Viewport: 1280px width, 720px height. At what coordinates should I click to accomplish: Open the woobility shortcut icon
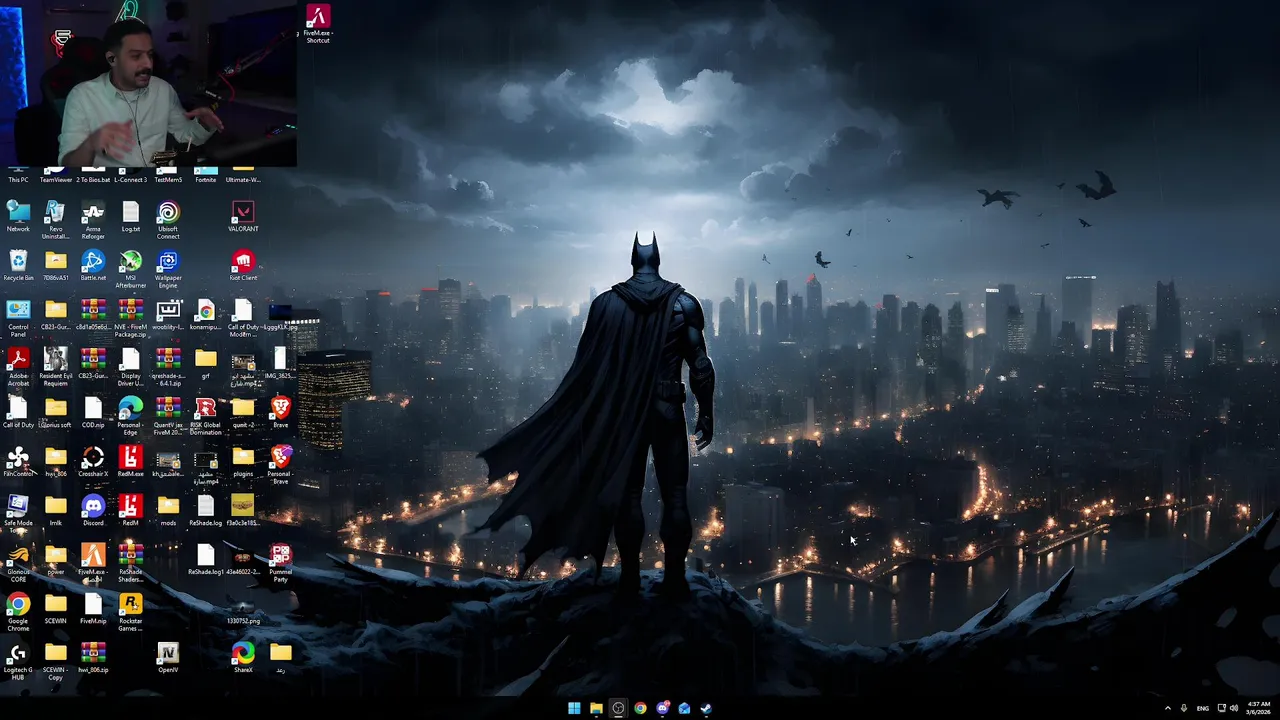pos(168,314)
